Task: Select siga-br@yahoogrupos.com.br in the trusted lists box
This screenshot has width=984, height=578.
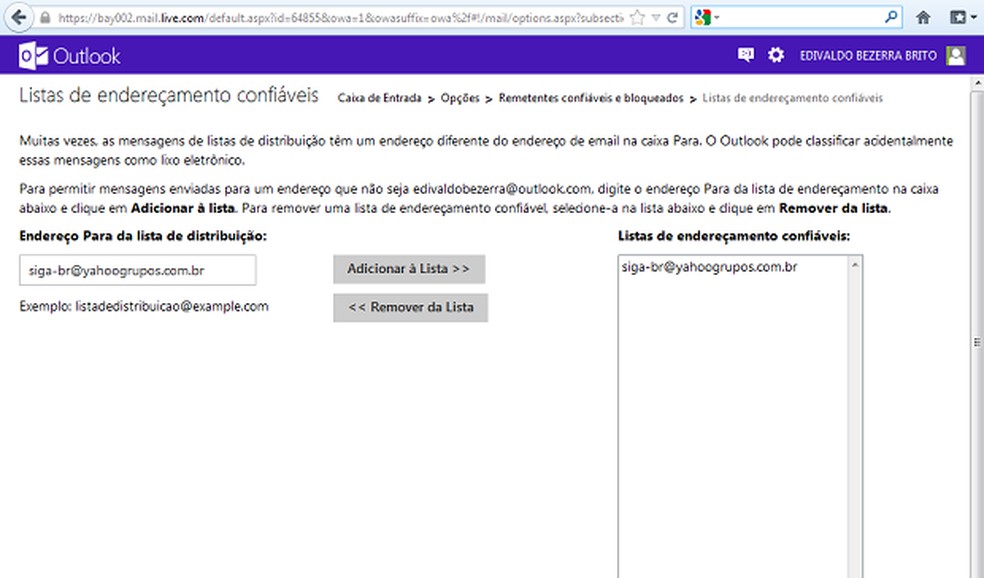Action: coord(708,266)
